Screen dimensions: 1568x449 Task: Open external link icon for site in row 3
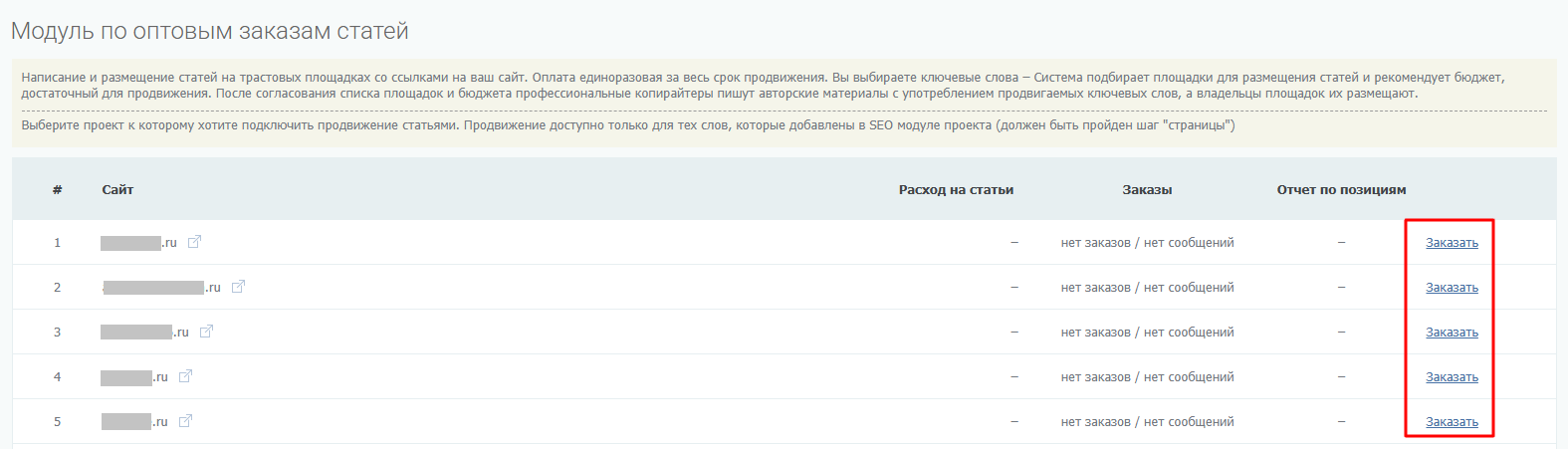[206, 332]
